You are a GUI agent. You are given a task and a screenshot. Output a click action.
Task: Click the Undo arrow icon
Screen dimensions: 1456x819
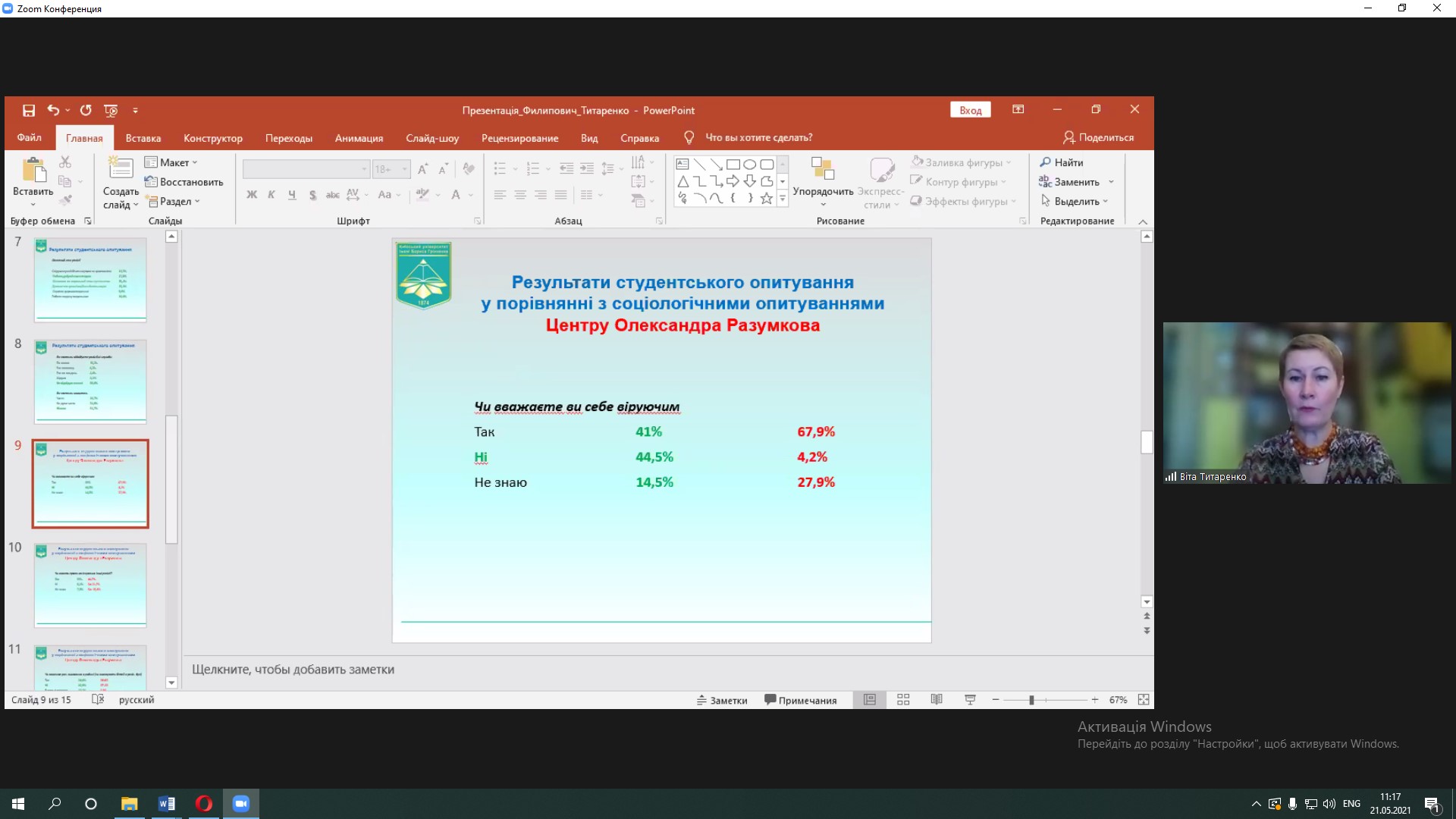52,110
